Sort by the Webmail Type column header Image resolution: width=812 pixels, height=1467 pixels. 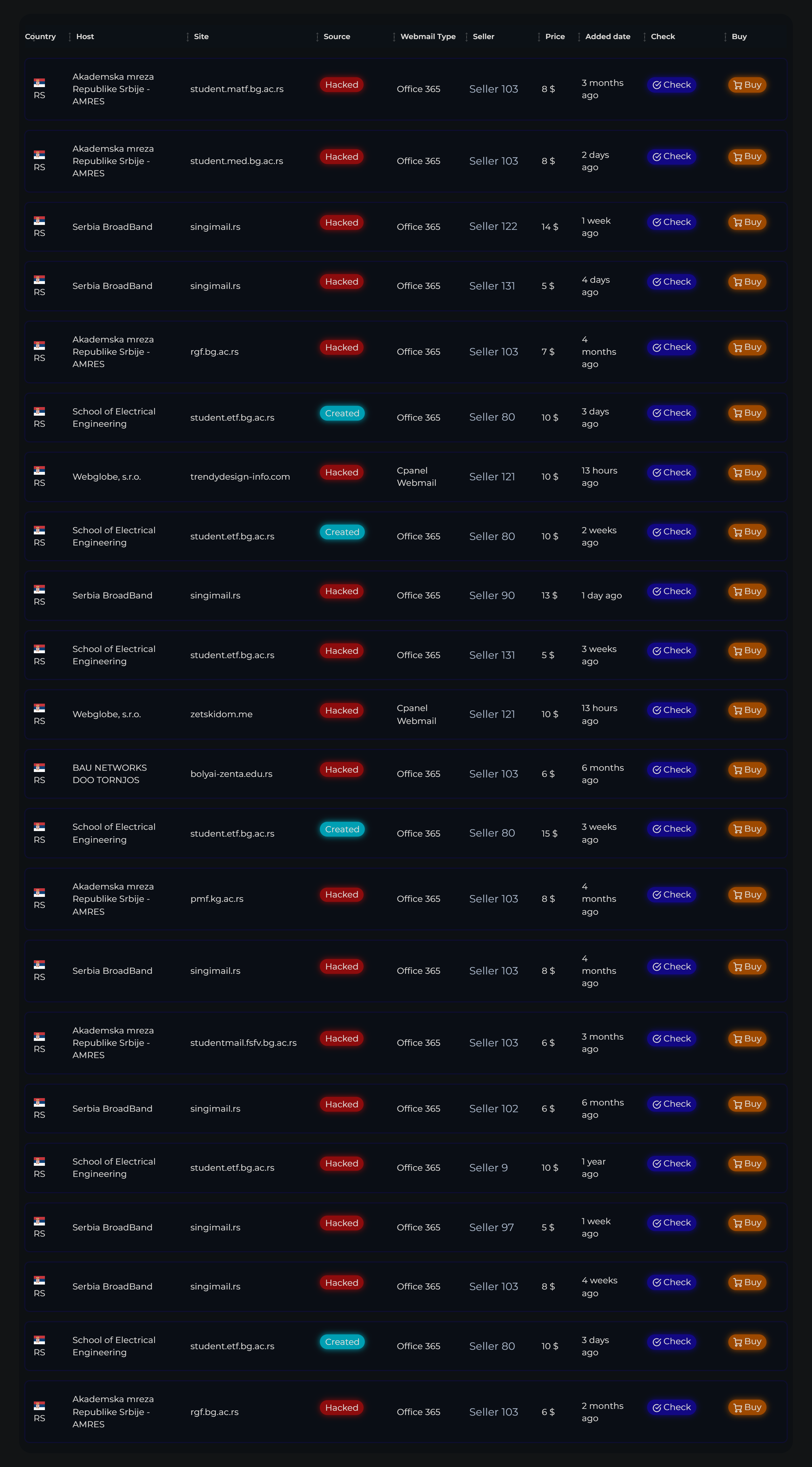point(428,36)
